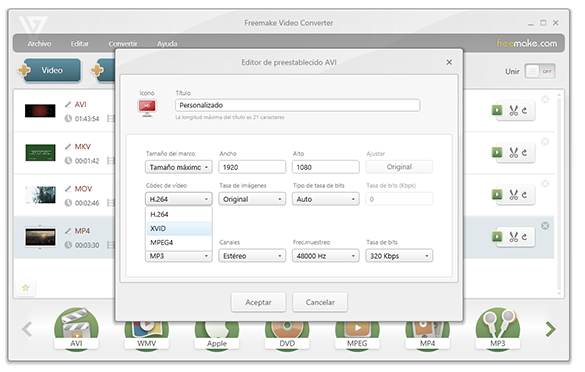
Task: Open the 48000 Hz sample rate dropdown
Action: pyautogui.click(x=325, y=256)
